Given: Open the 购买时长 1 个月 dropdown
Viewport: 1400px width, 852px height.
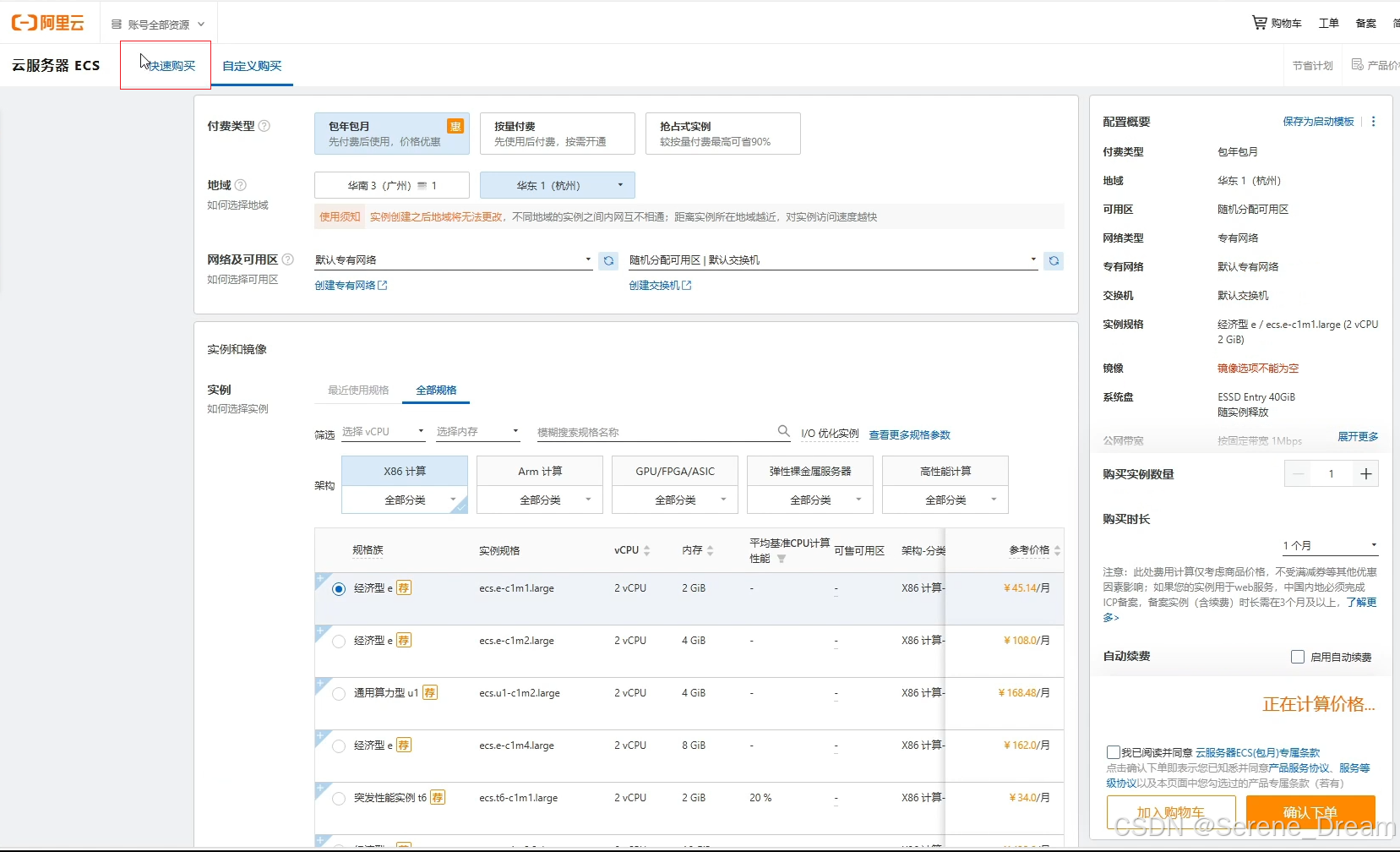Looking at the screenshot, I should (1330, 546).
